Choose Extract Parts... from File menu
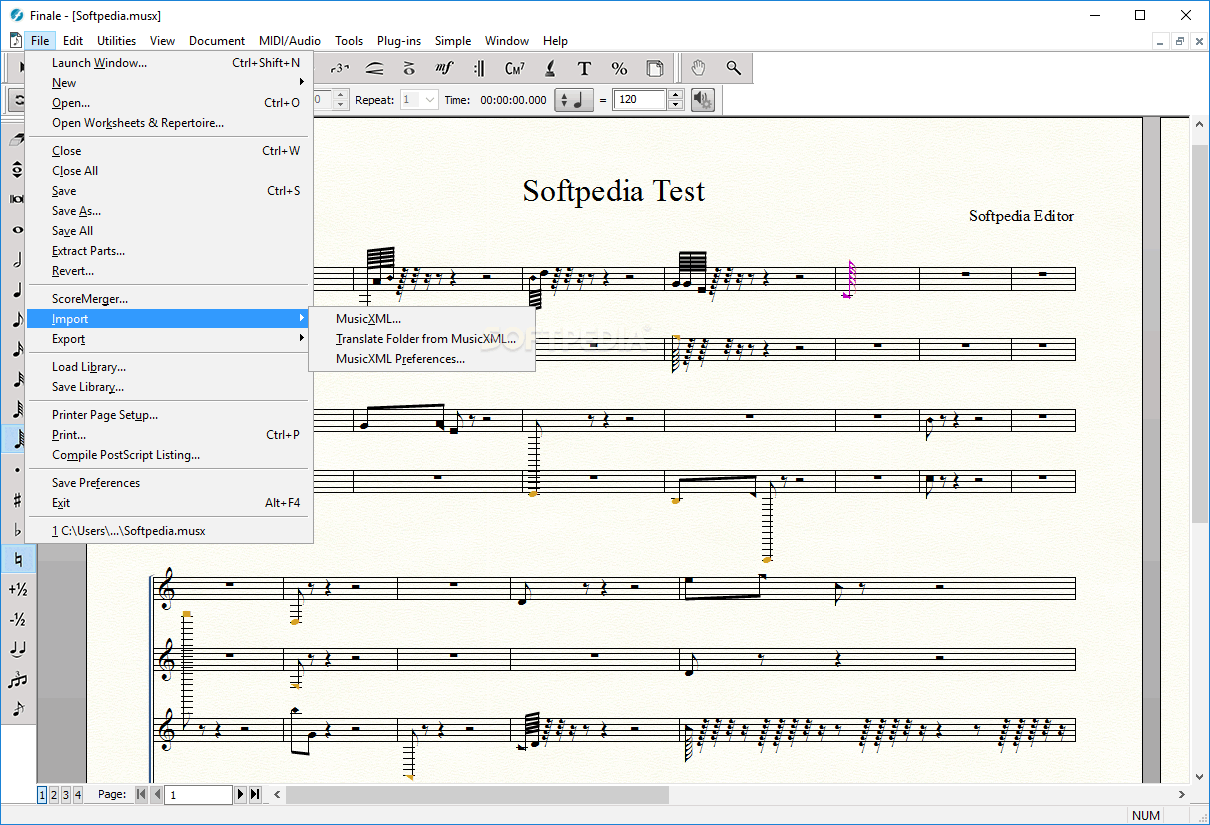Screen dimensions: 1210x825 tap(169, 251)
